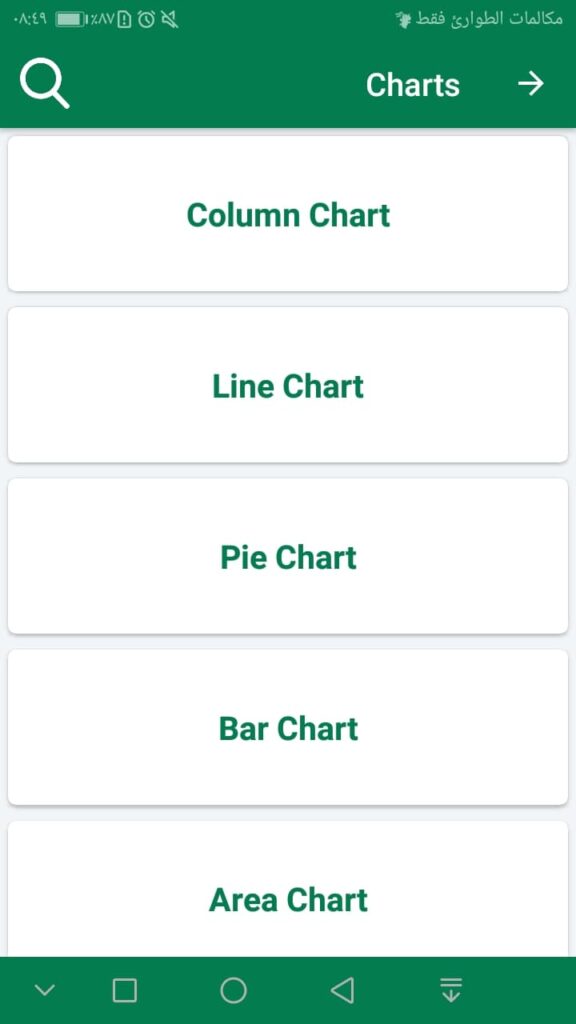Screen dimensions: 576x1024
Task: Open the Line Chart screen
Action: [288, 385]
